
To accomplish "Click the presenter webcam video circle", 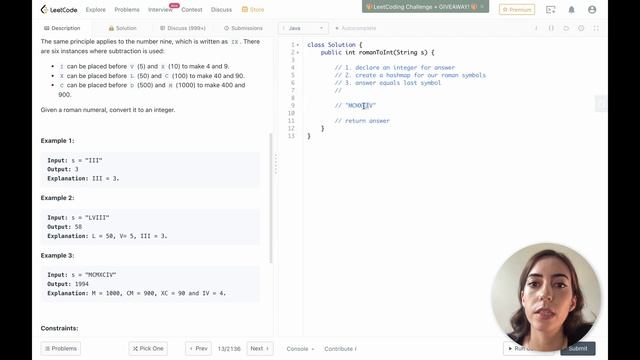I will coord(546,298).
